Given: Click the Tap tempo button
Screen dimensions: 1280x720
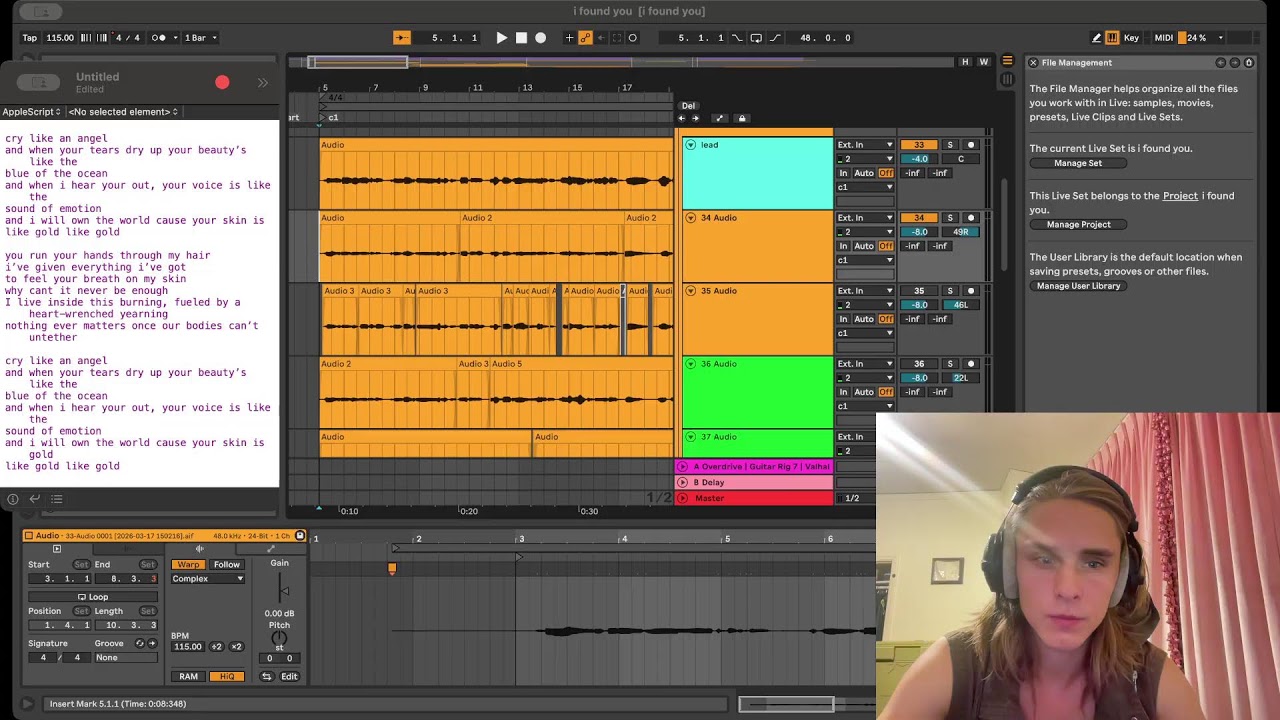Looking at the screenshot, I should click(x=30, y=38).
